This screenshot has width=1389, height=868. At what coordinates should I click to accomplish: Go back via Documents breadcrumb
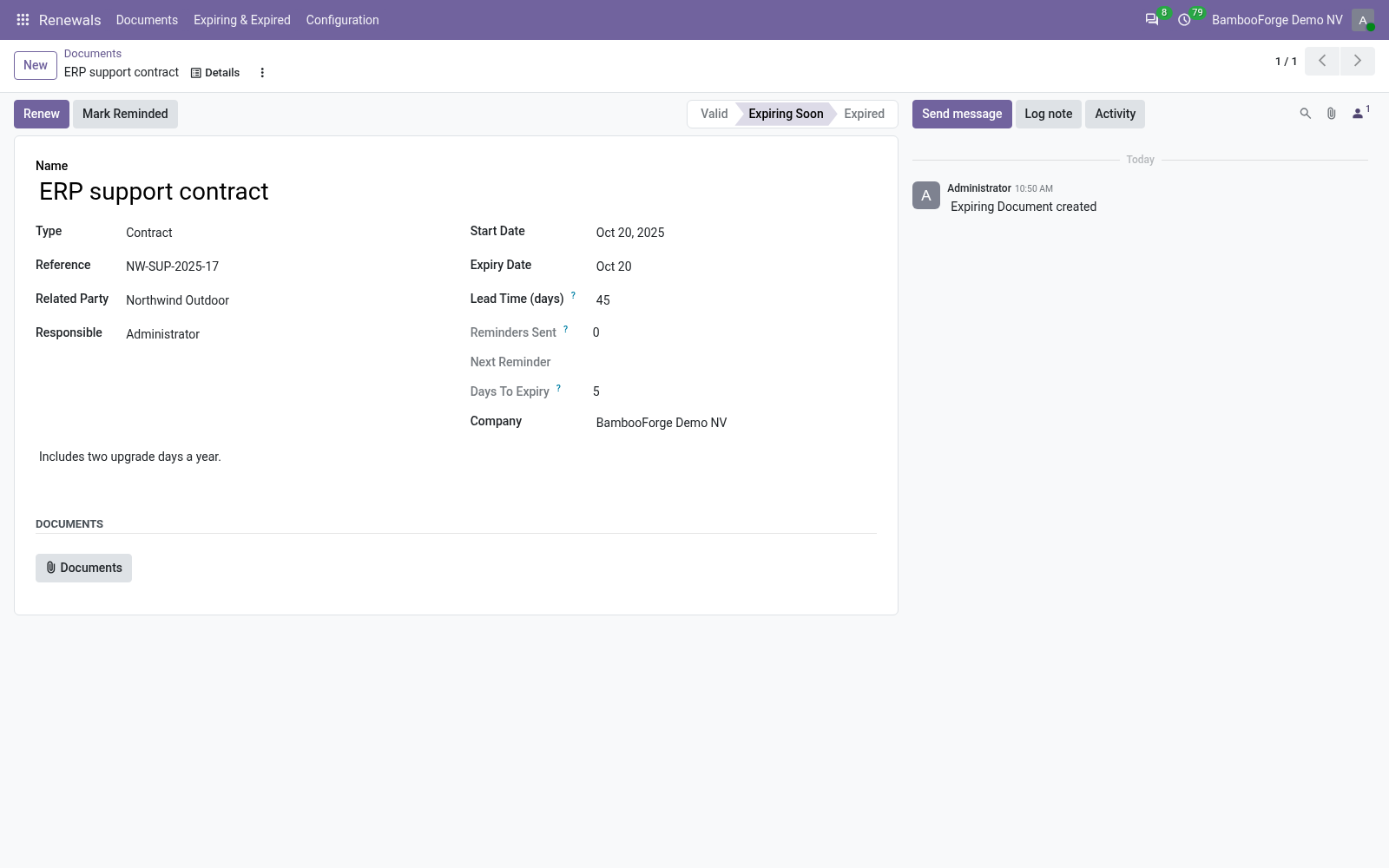coord(93,54)
